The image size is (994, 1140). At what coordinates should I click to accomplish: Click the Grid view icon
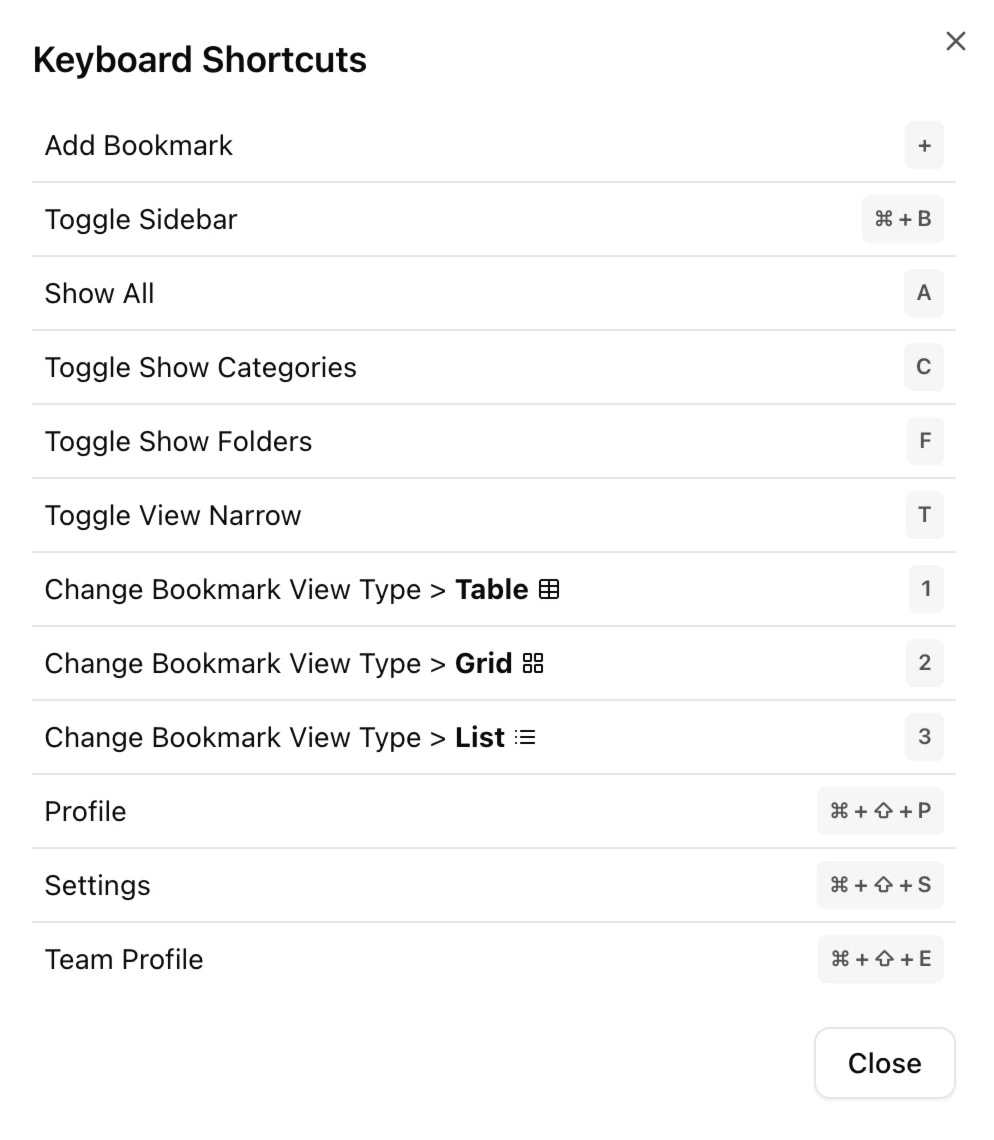[x=533, y=663]
